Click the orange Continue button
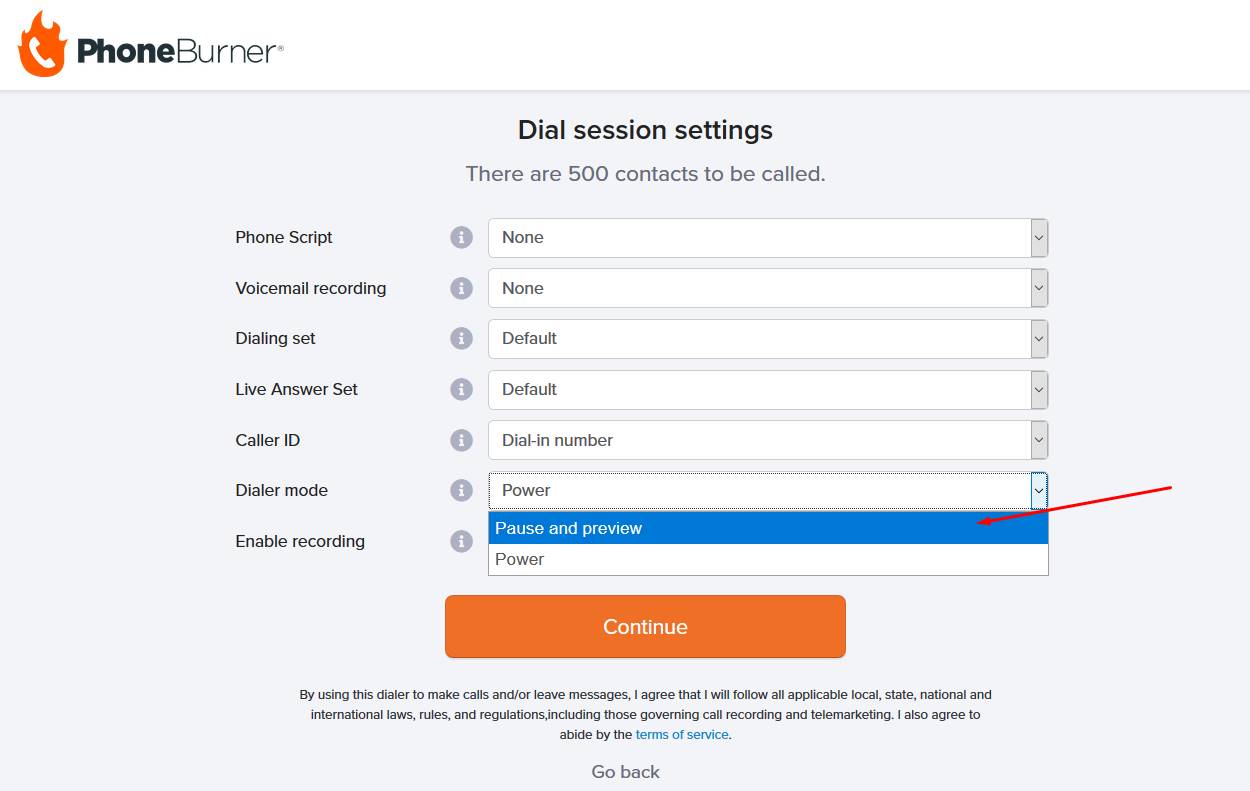This screenshot has height=791, width=1250. (645, 627)
